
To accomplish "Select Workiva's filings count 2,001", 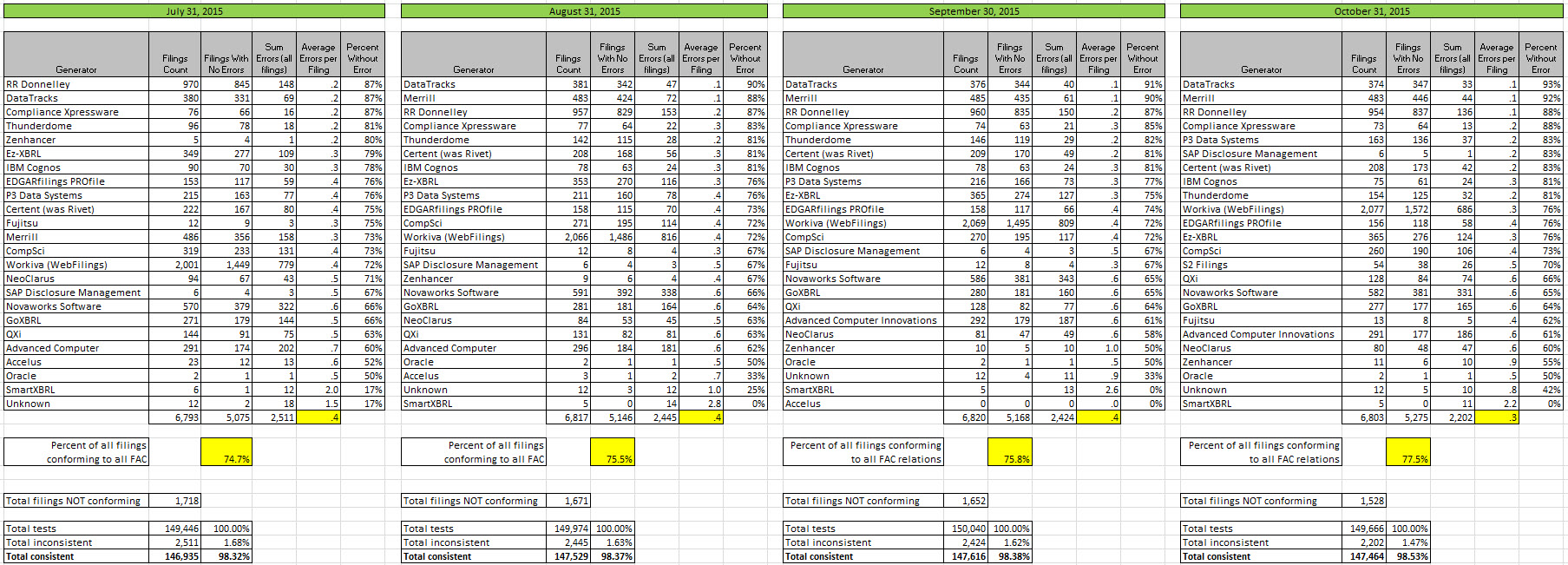I will tap(175, 265).
